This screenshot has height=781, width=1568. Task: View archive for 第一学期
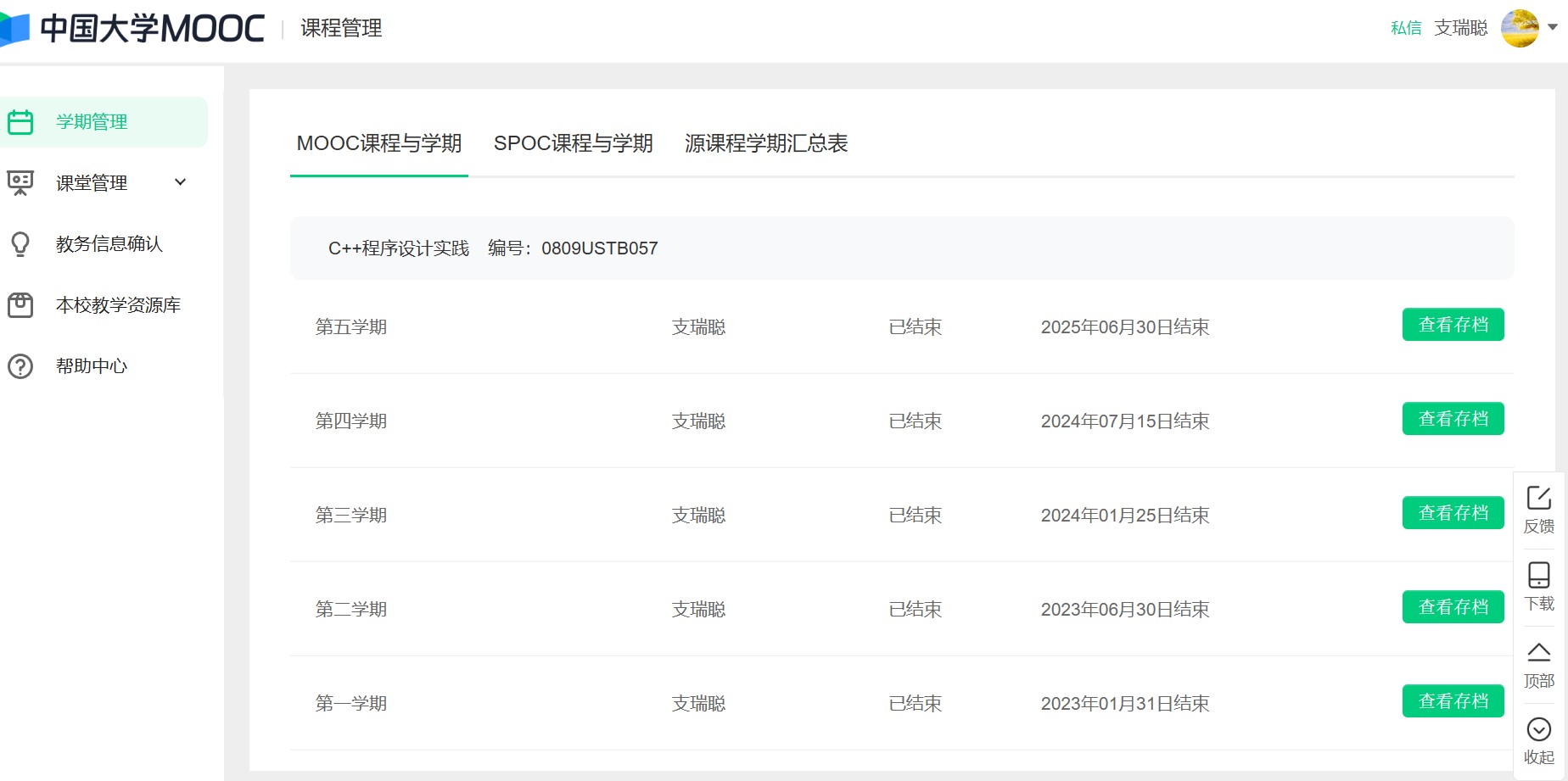click(x=1453, y=701)
